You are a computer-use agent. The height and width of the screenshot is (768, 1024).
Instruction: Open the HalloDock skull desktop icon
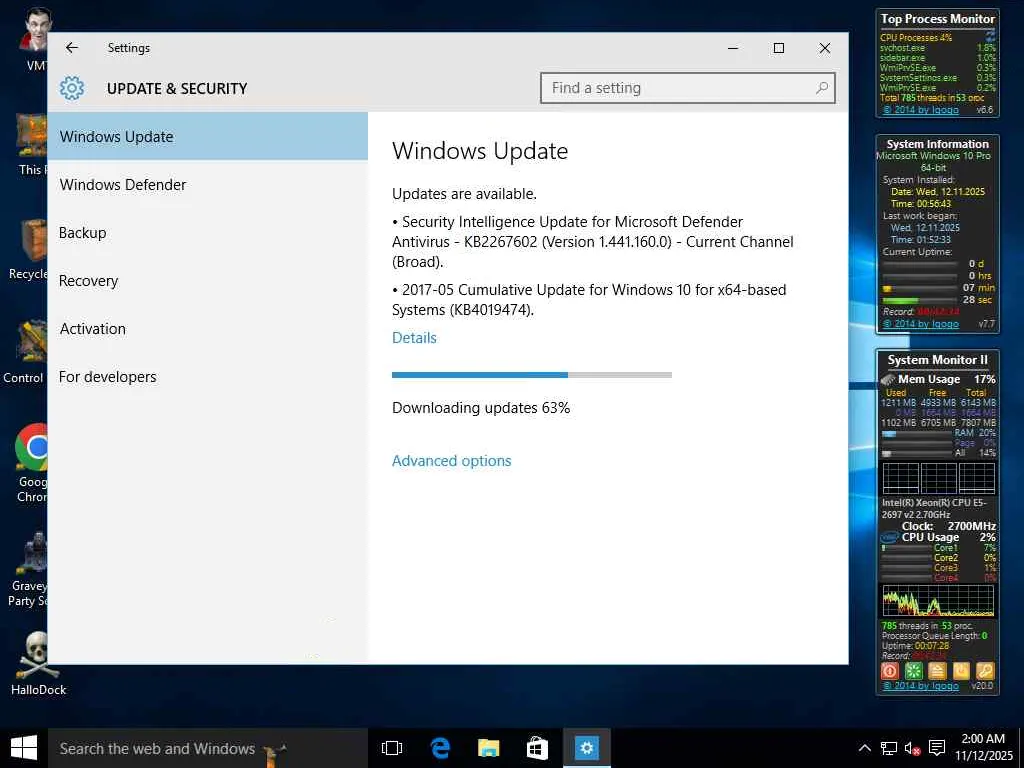click(x=38, y=663)
